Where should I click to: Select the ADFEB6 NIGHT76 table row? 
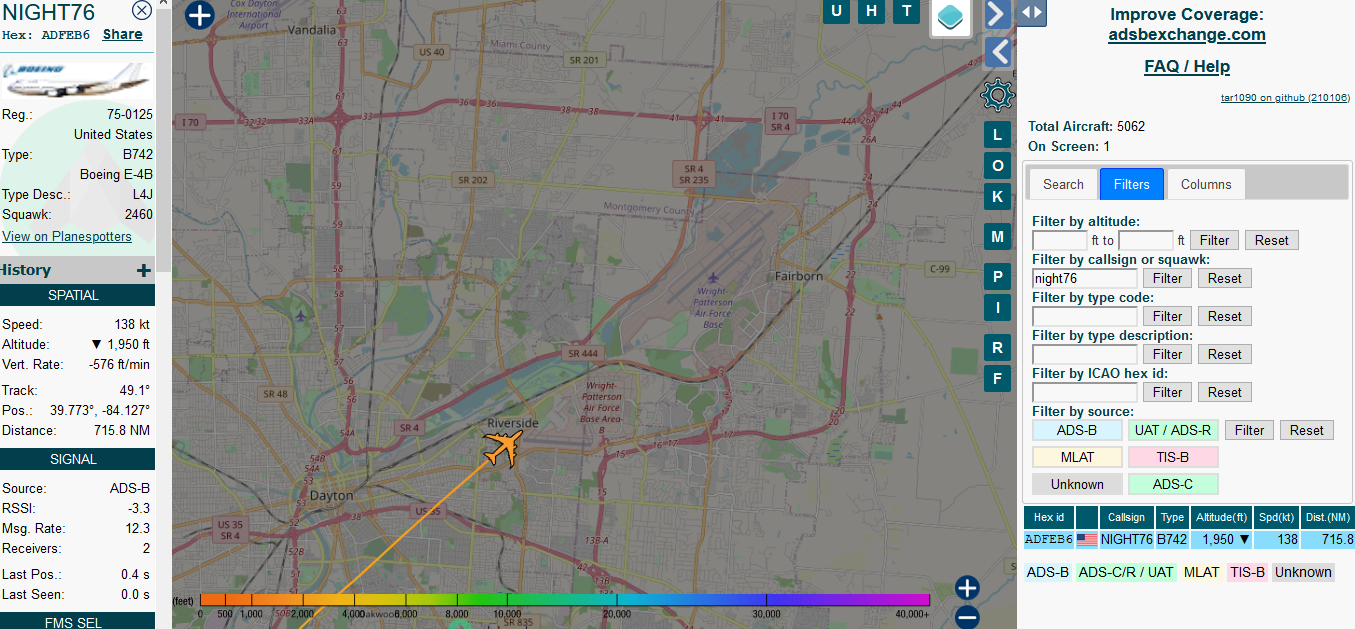[1189, 539]
